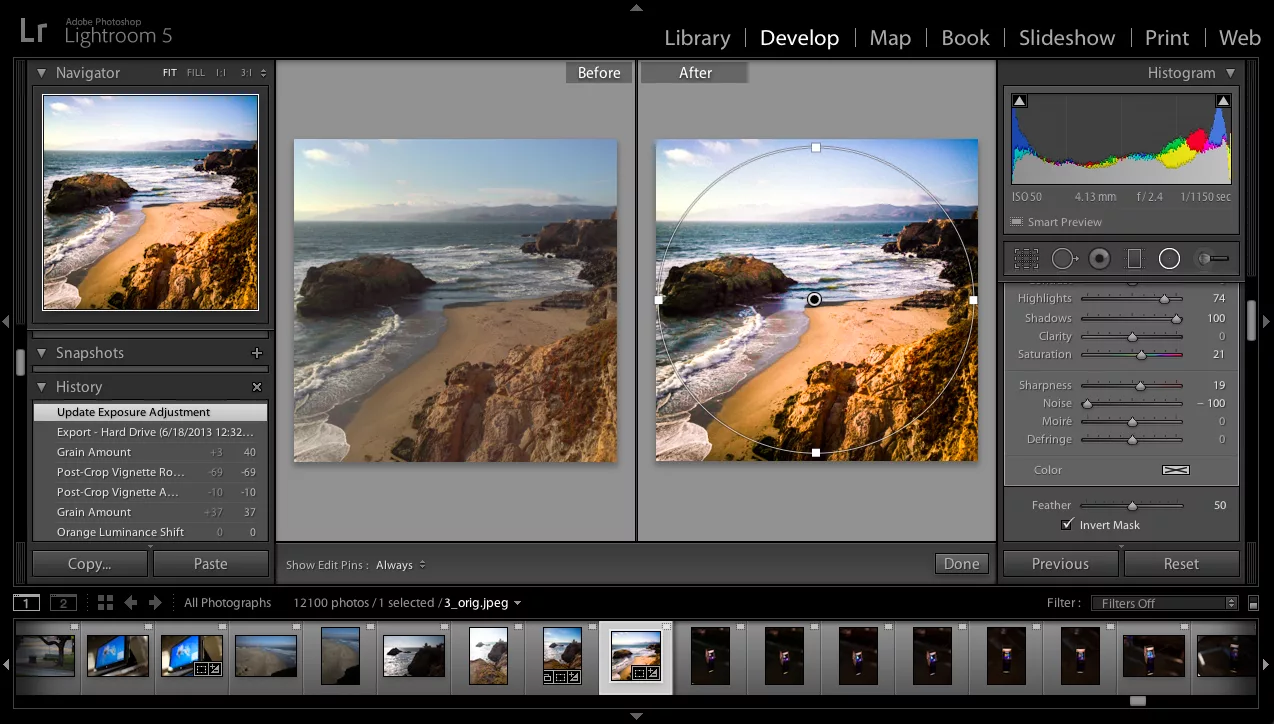The width and height of the screenshot is (1274, 724).
Task: Click the Done button
Action: pyautogui.click(x=961, y=564)
